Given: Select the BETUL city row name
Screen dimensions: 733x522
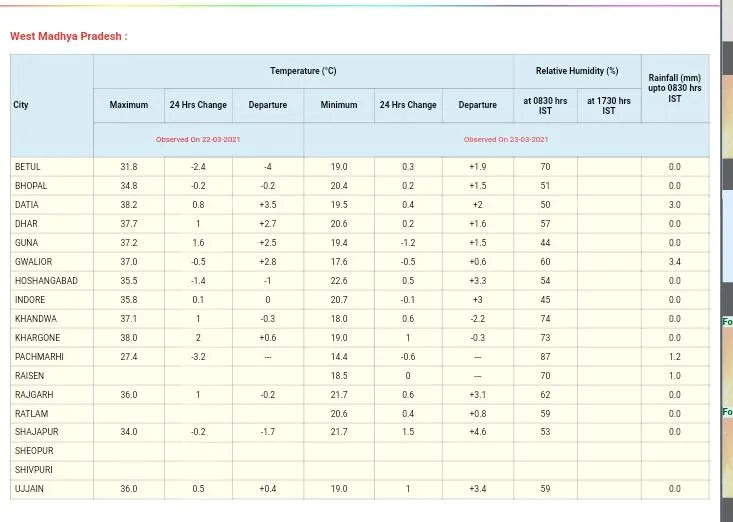Looking at the screenshot, I should pos(28,167).
